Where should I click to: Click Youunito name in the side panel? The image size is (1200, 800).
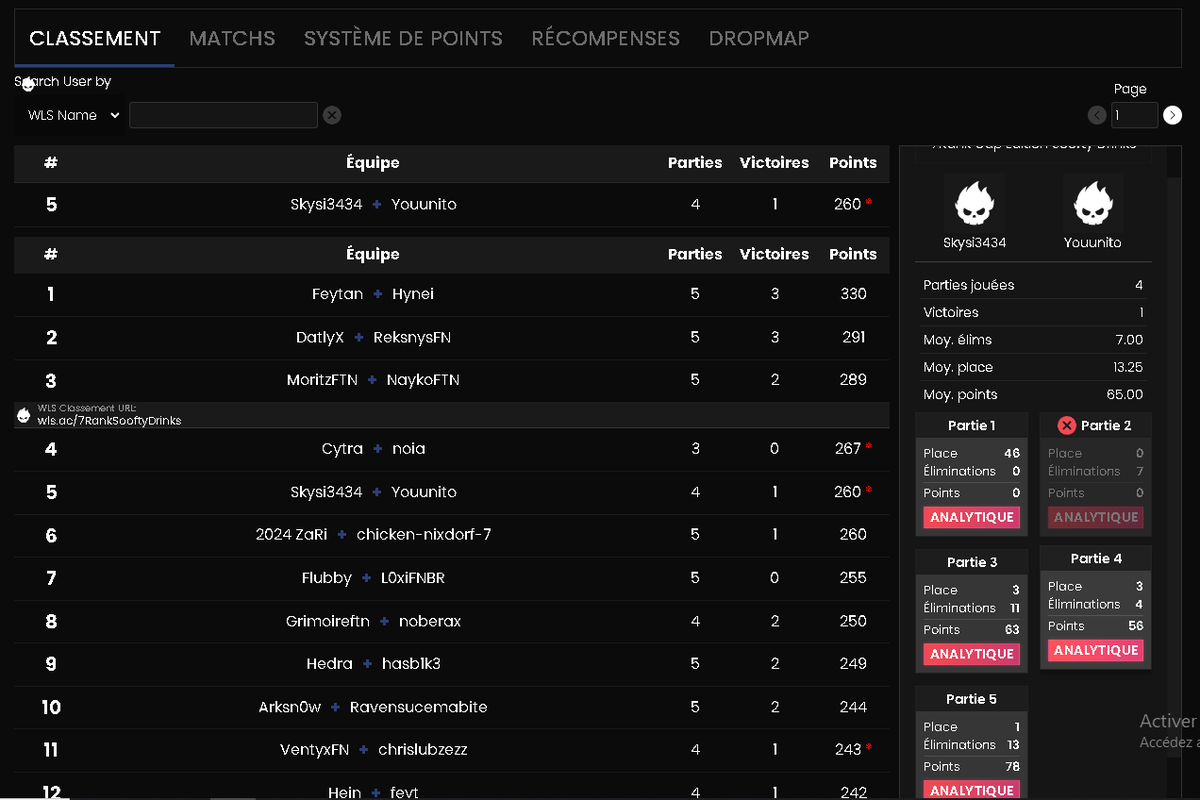(1092, 243)
